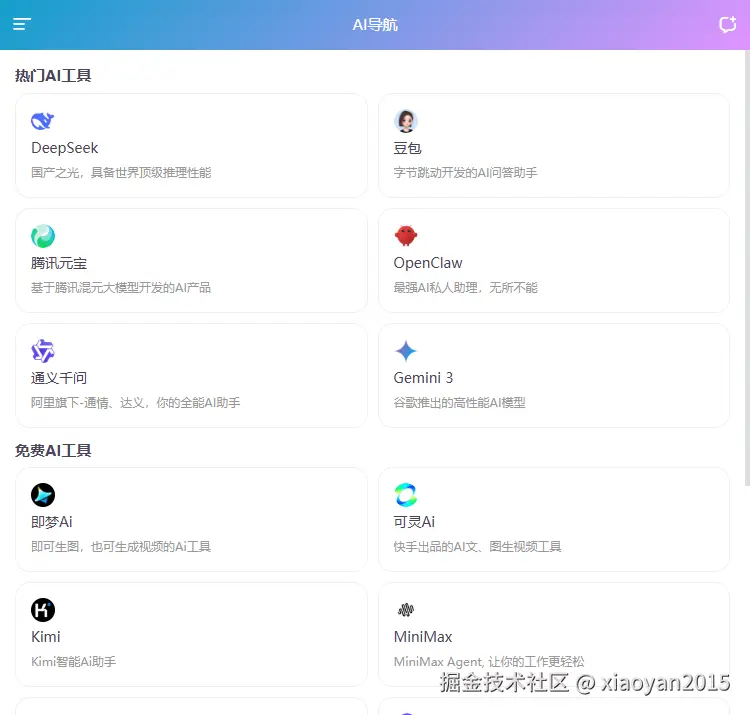This screenshot has width=750, height=715.
Task: Open the OpenClaw title
Action: [x=428, y=263]
